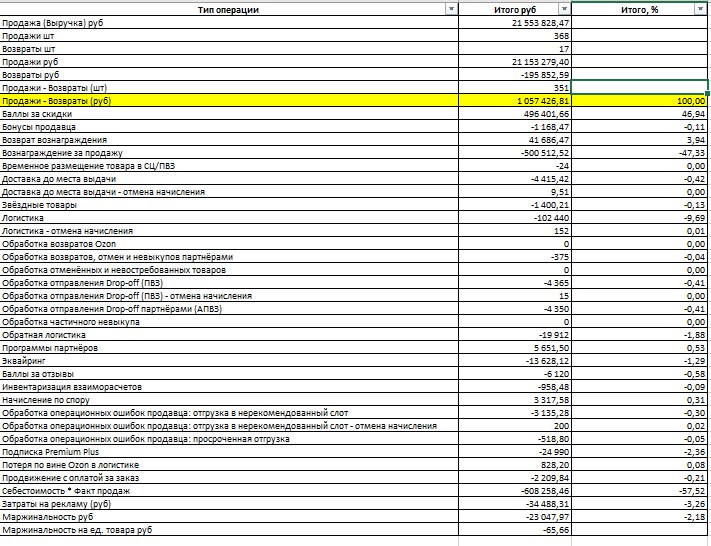Click the selected empty cell beside 351
The width and height of the screenshot is (711, 546).
tap(639, 88)
